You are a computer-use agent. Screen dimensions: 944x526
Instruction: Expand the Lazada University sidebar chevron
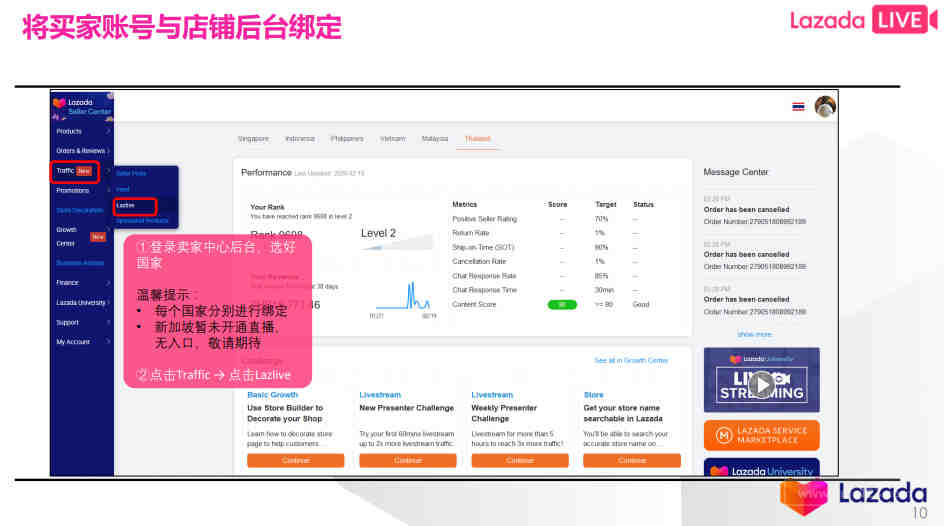pyautogui.click(x=108, y=303)
